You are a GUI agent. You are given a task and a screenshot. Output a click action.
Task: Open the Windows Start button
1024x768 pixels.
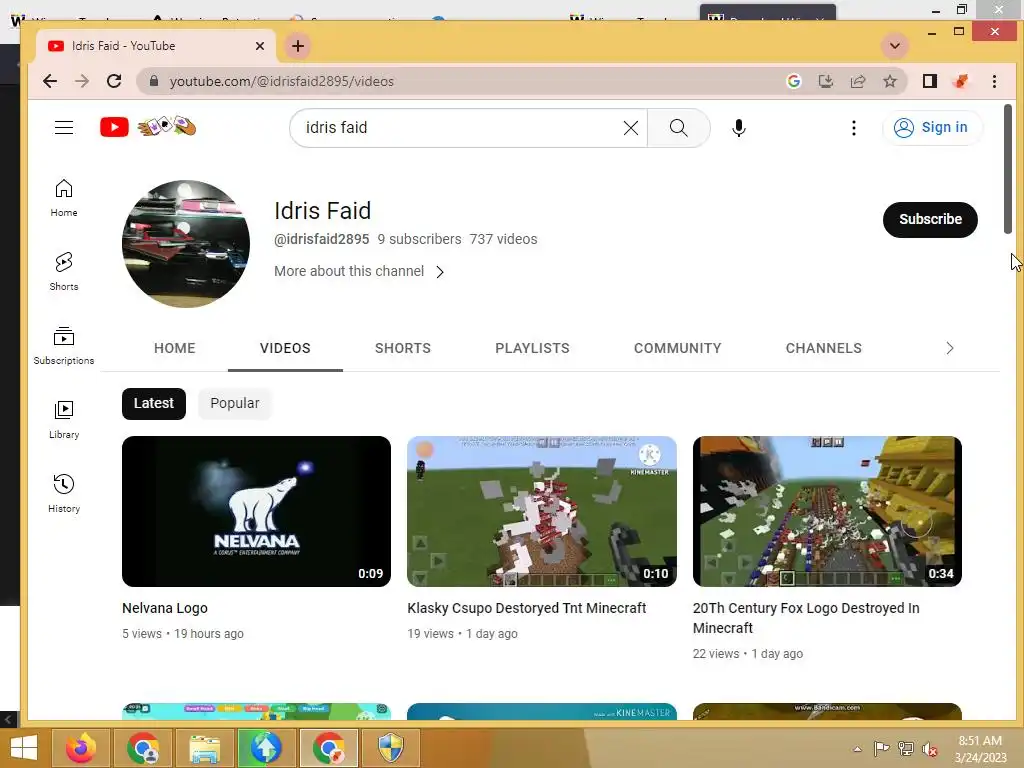(x=24, y=748)
